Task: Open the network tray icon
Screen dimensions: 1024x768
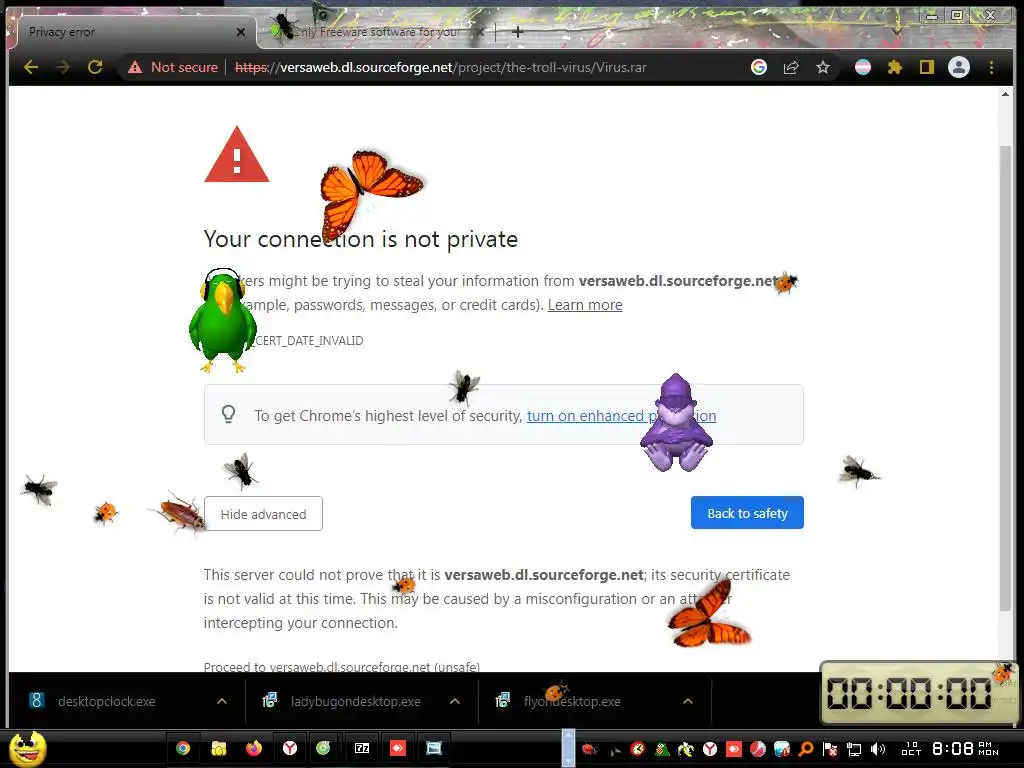Action: coord(854,749)
